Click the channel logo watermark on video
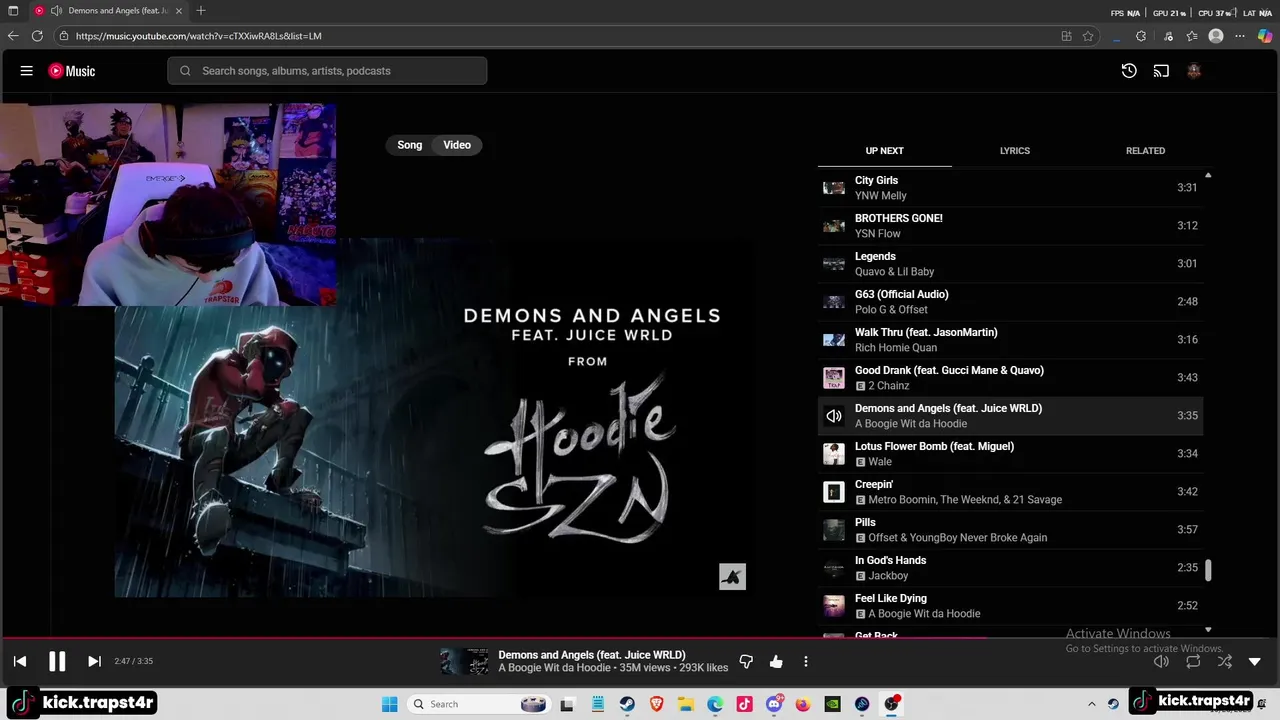Image resolution: width=1280 pixels, height=720 pixels. (x=732, y=577)
